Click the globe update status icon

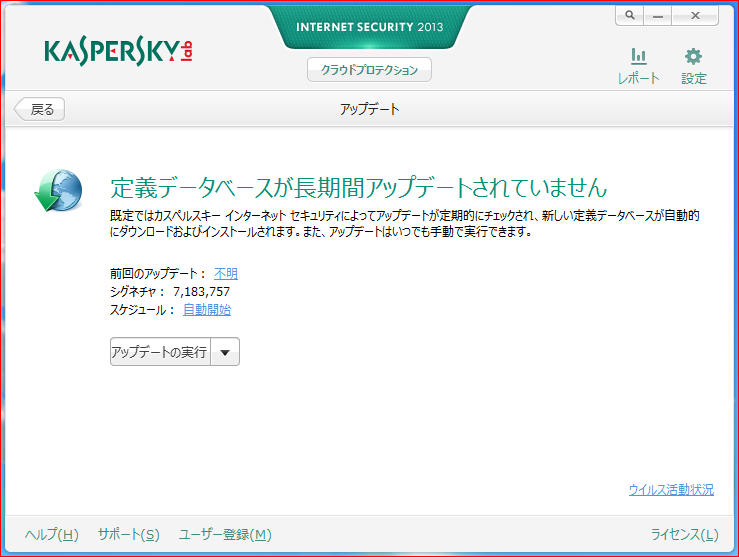pyautogui.click(x=57, y=190)
